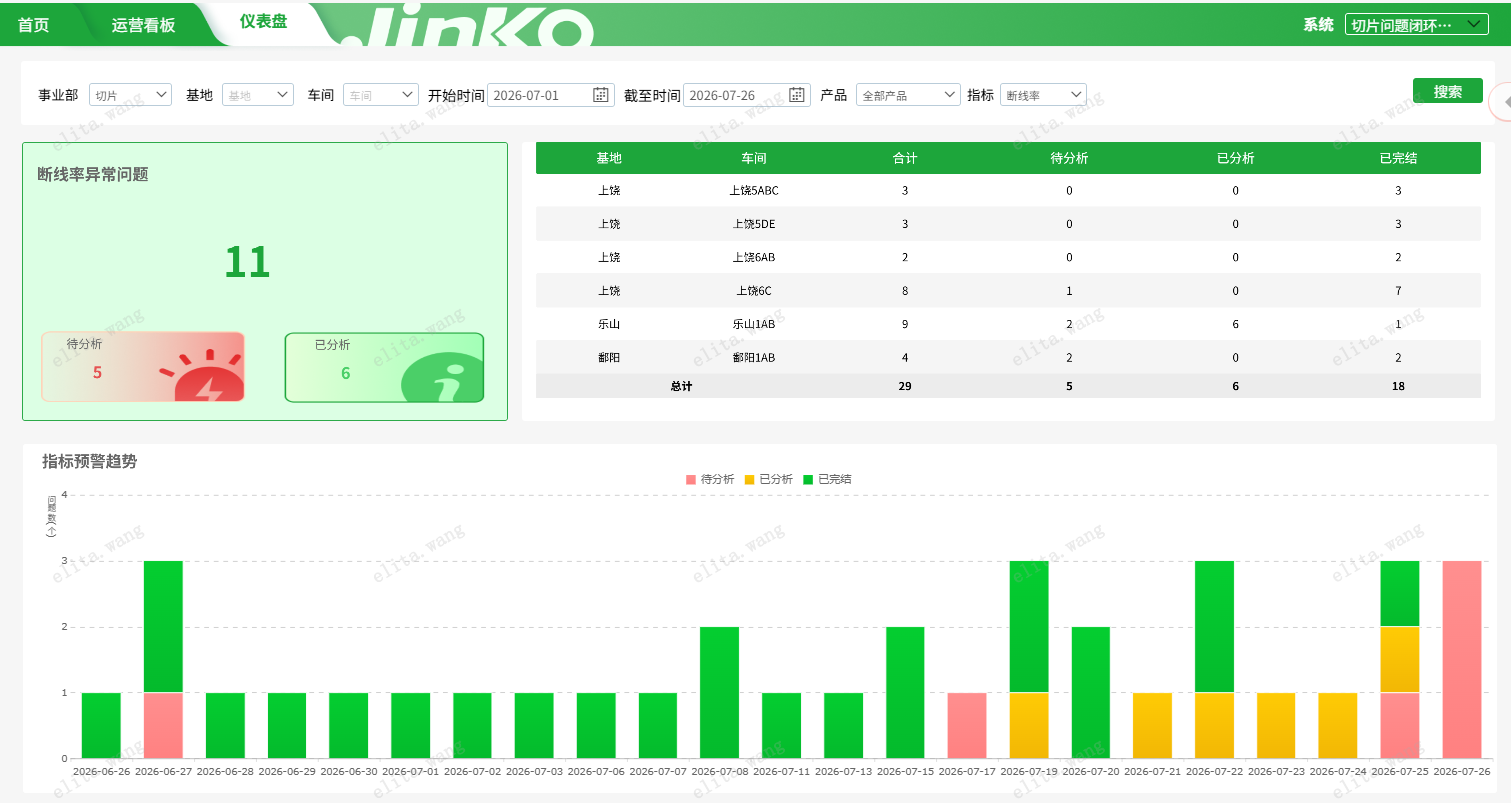Viewport: 1511px width, 803px height.
Task: Click the pink bar for 2026-07-17
Action: tap(967, 725)
